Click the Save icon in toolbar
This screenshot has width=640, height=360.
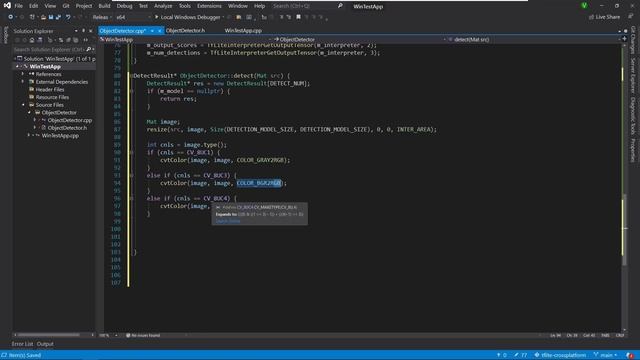point(51,17)
